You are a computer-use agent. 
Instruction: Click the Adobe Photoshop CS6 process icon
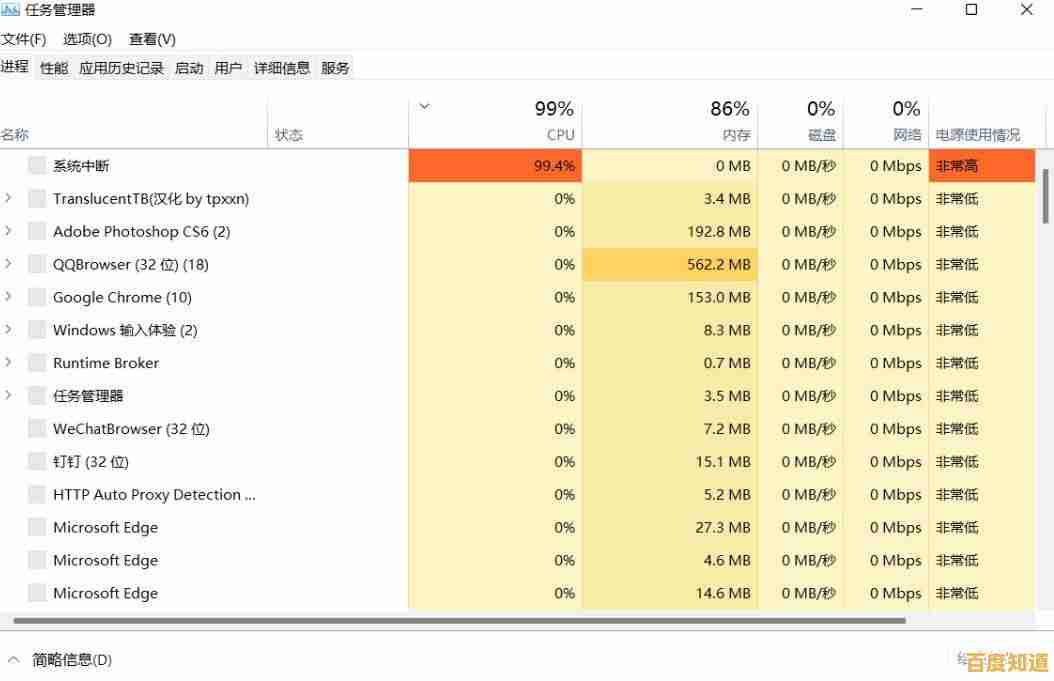[36, 231]
